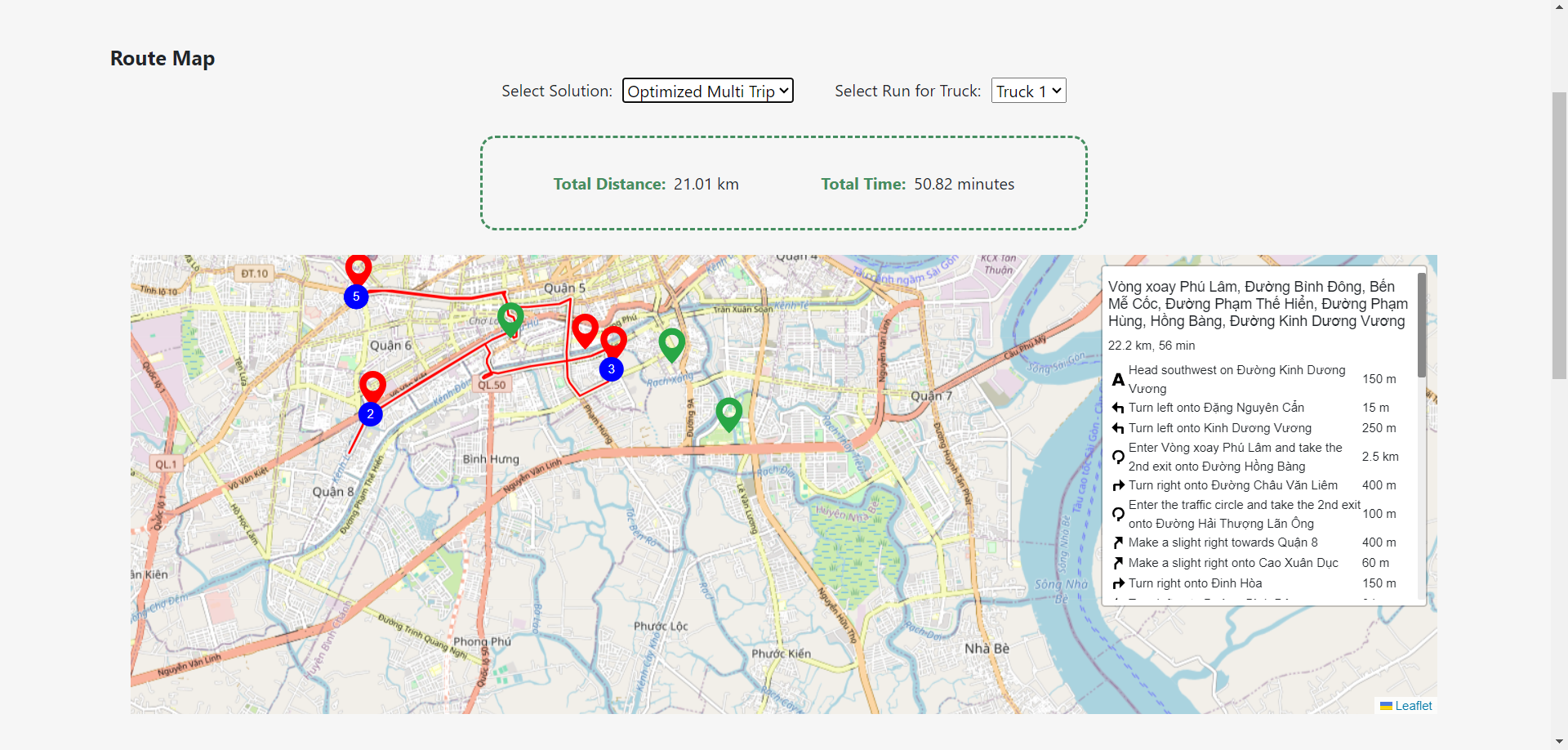The image size is (1568, 750).
Task: Click blue waypoint marker number 3
Action: tap(611, 369)
